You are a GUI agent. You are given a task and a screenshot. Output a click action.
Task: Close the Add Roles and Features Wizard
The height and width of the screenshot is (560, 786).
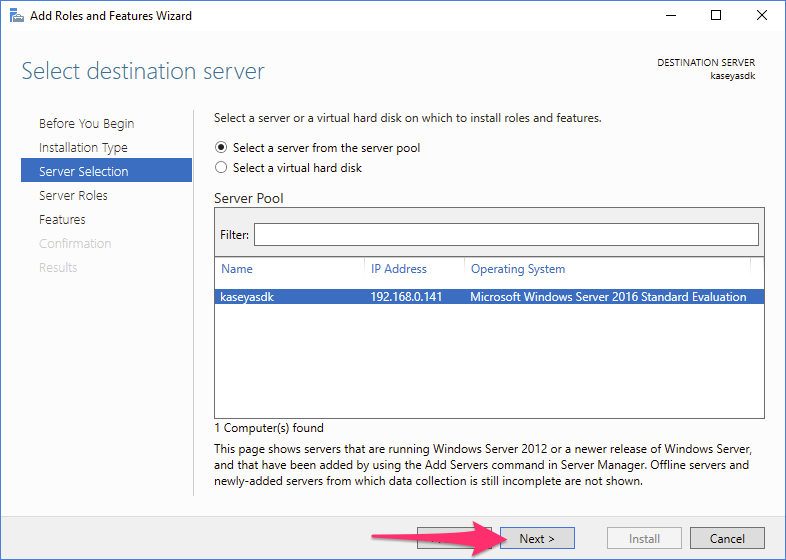(761, 16)
